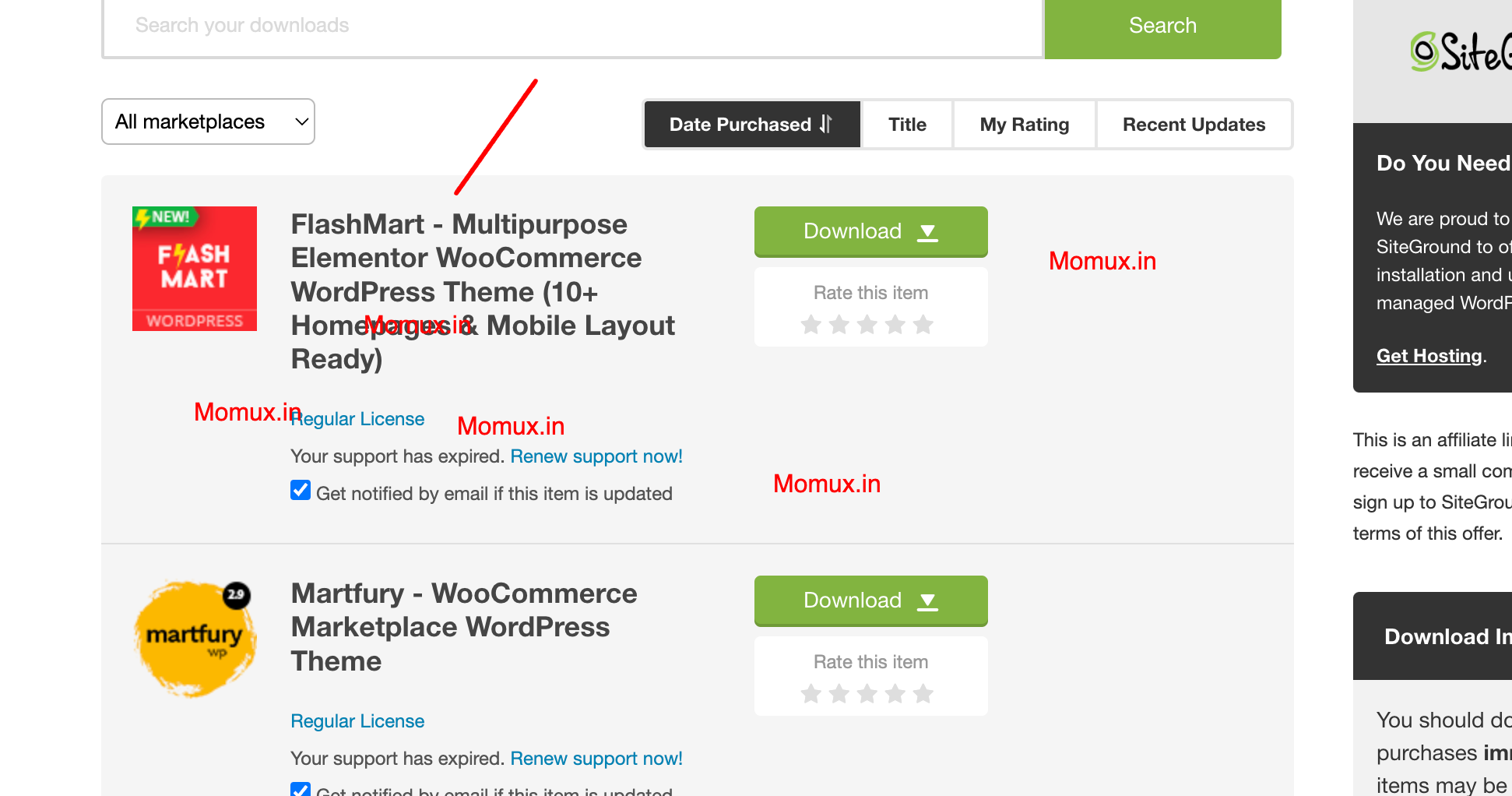The height and width of the screenshot is (796, 1512).
Task: Click the Martfury Download arrow icon
Action: (927, 601)
